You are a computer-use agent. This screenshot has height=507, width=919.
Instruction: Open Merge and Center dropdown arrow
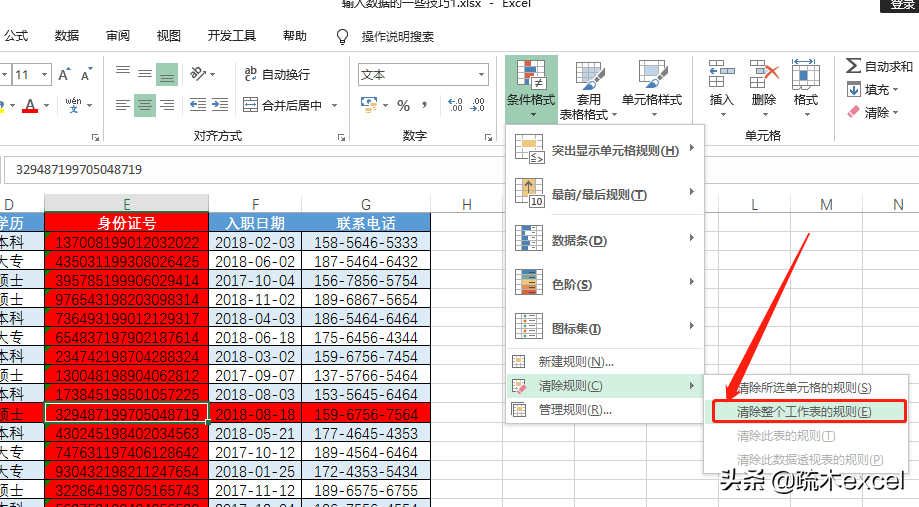click(x=335, y=106)
